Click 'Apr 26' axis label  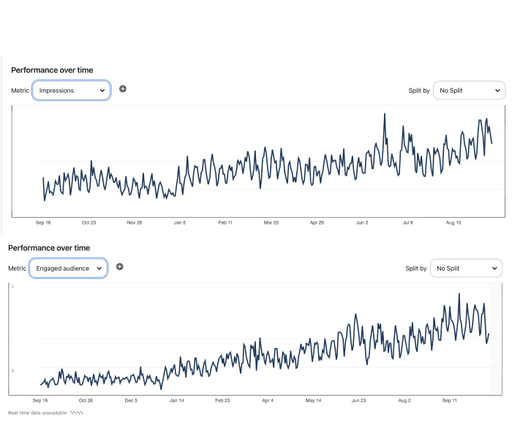click(x=317, y=222)
